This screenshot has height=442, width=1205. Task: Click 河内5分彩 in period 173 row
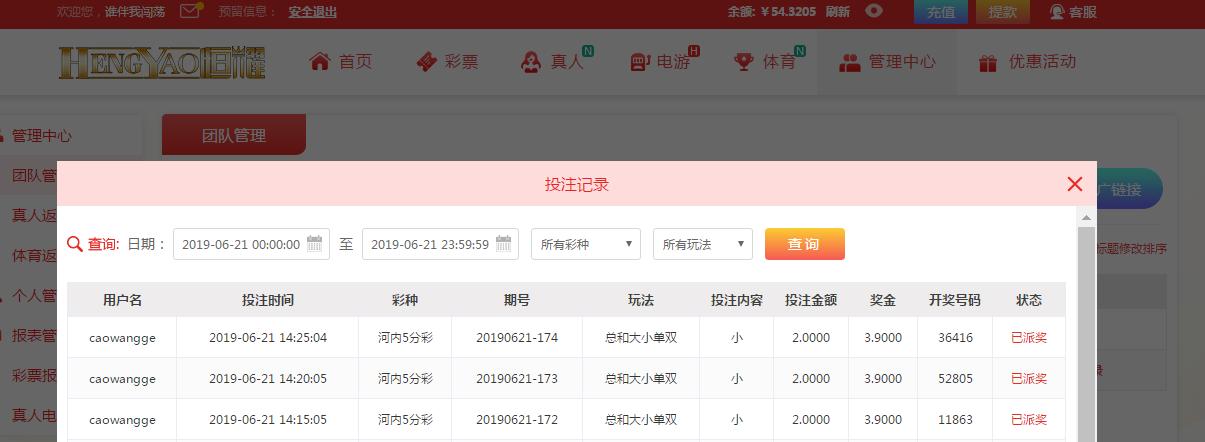point(405,379)
